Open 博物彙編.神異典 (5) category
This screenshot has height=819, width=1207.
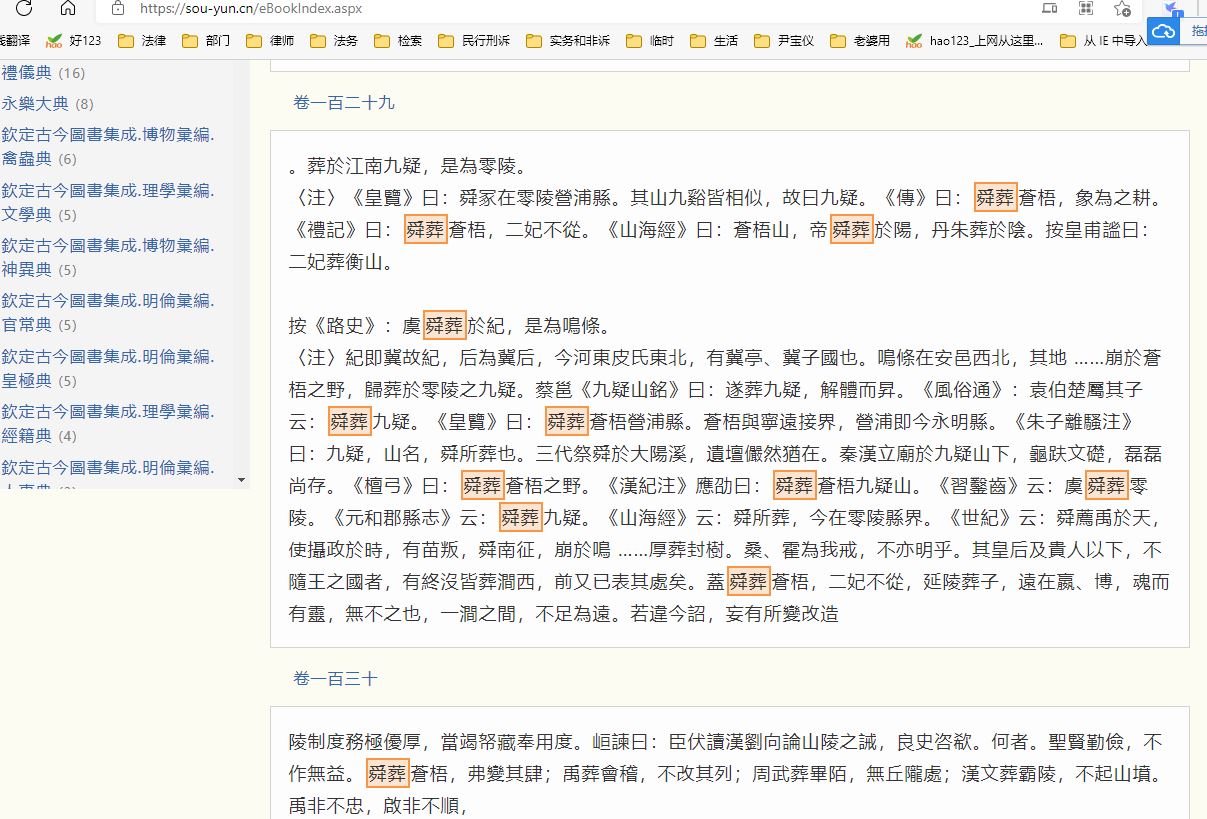click(108, 257)
